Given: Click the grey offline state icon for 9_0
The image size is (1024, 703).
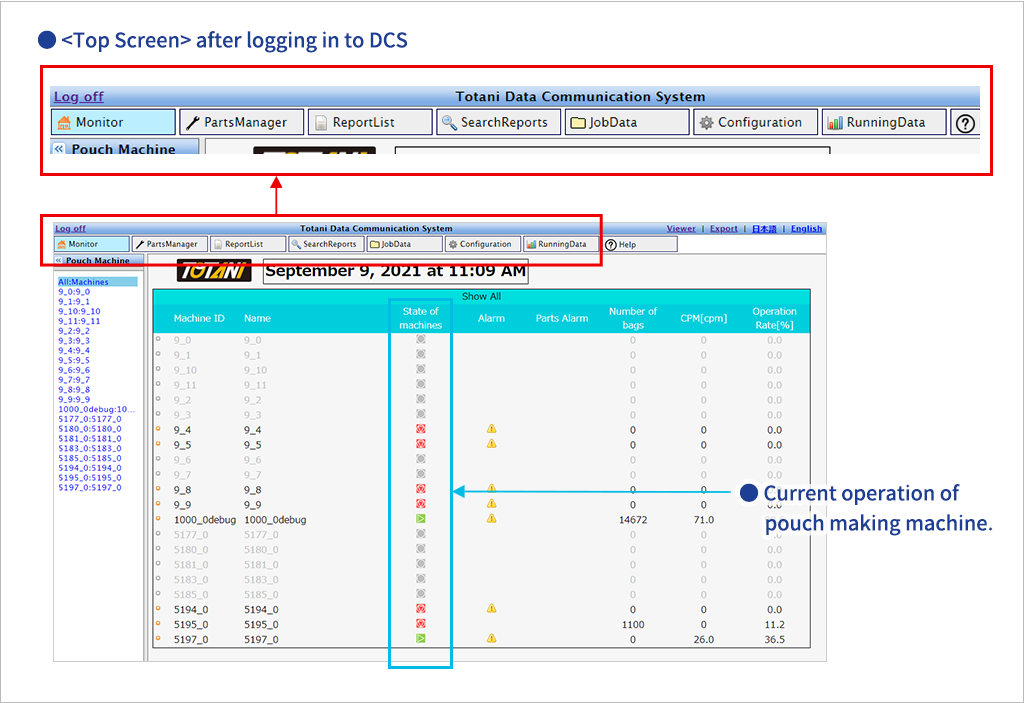Looking at the screenshot, I should pos(421,340).
